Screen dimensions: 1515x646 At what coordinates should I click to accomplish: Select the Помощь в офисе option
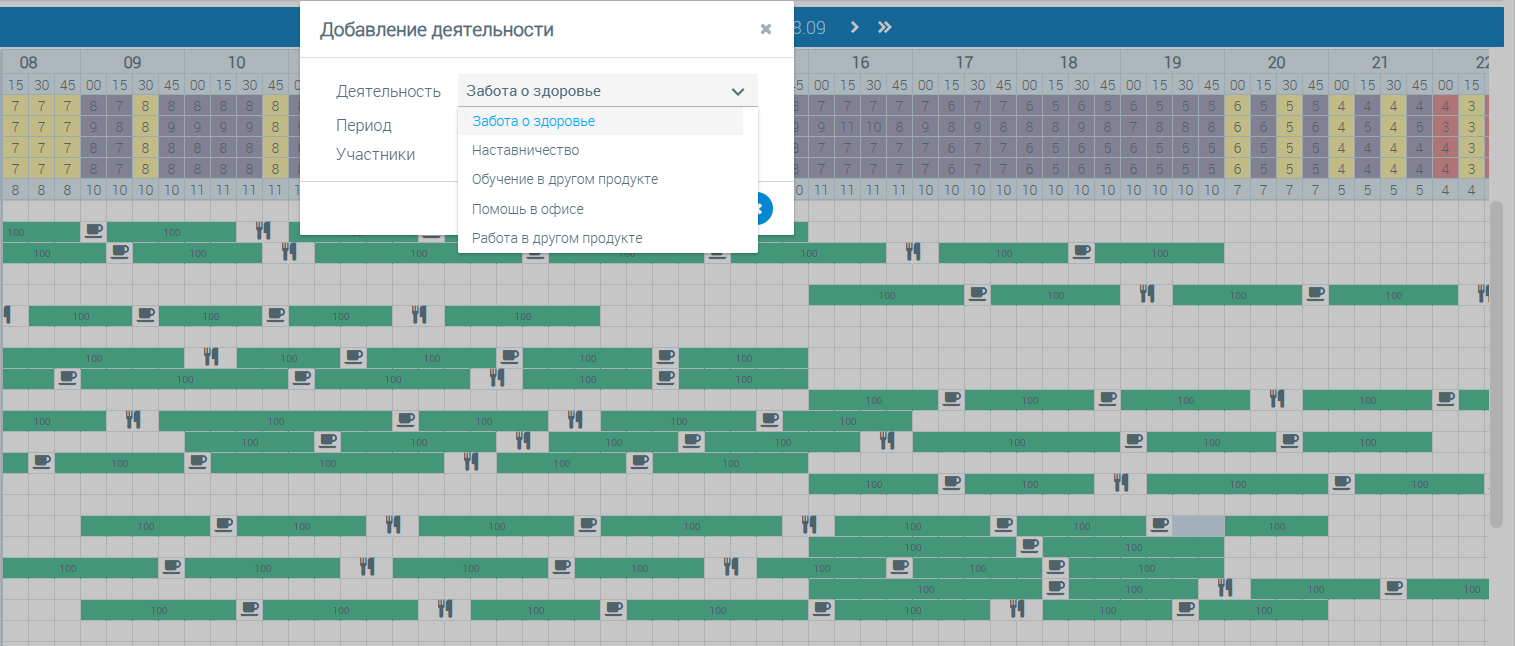click(x=527, y=209)
